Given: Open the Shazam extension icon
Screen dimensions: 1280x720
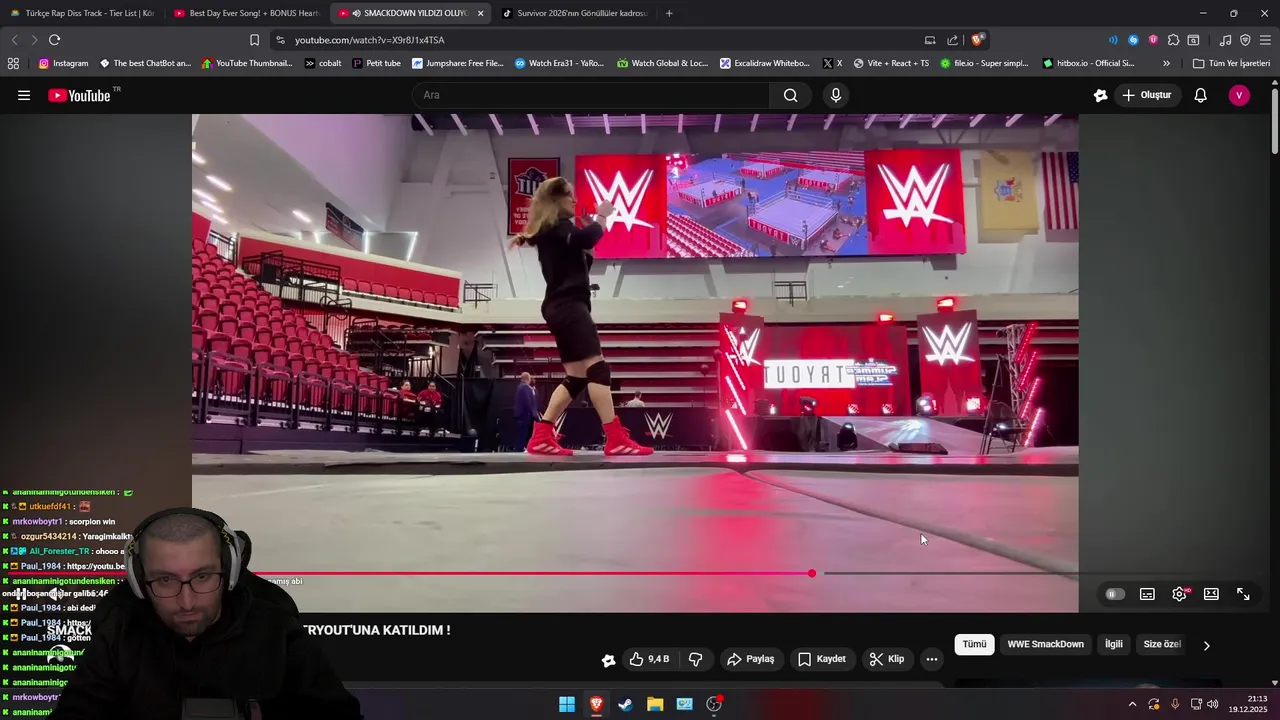Looking at the screenshot, I should tap(1133, 40).
